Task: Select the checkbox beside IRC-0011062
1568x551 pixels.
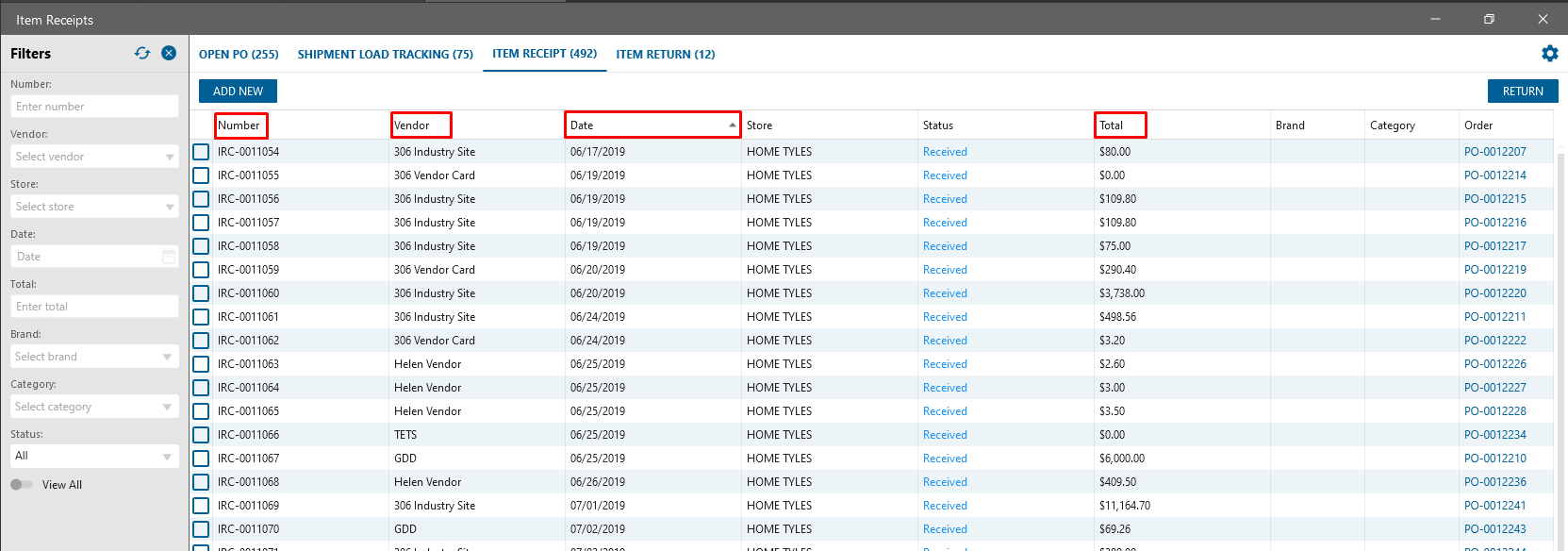Action: (201, 341)
